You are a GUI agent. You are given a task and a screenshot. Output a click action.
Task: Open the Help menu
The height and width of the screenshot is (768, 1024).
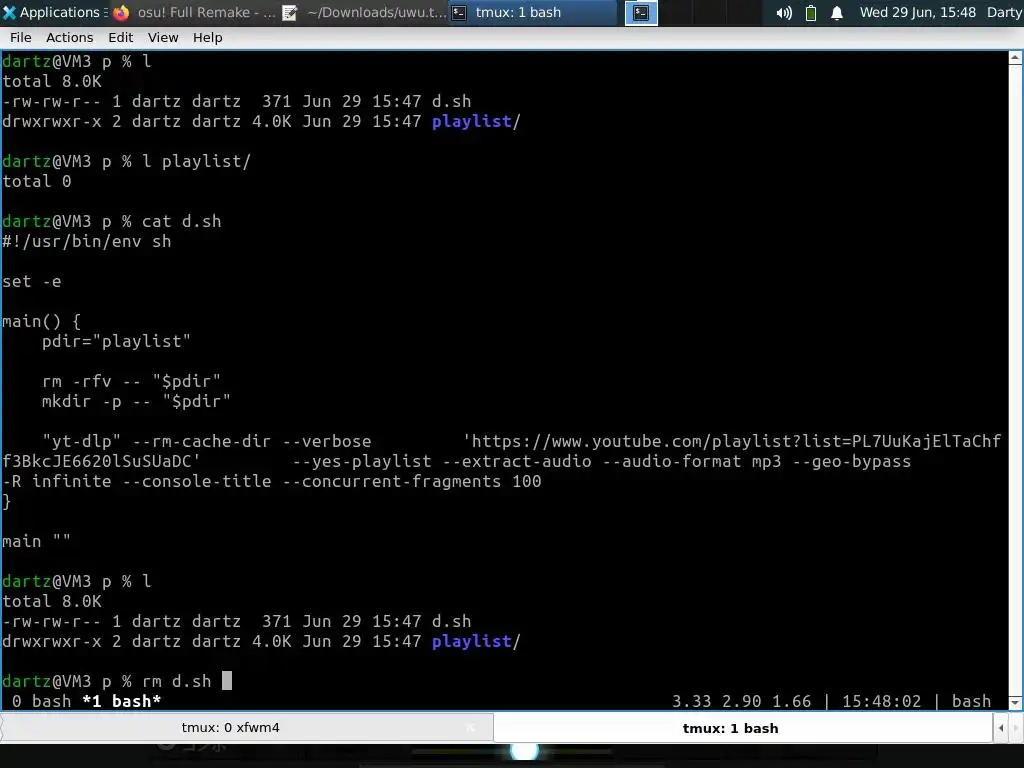(x=208, y=37)
